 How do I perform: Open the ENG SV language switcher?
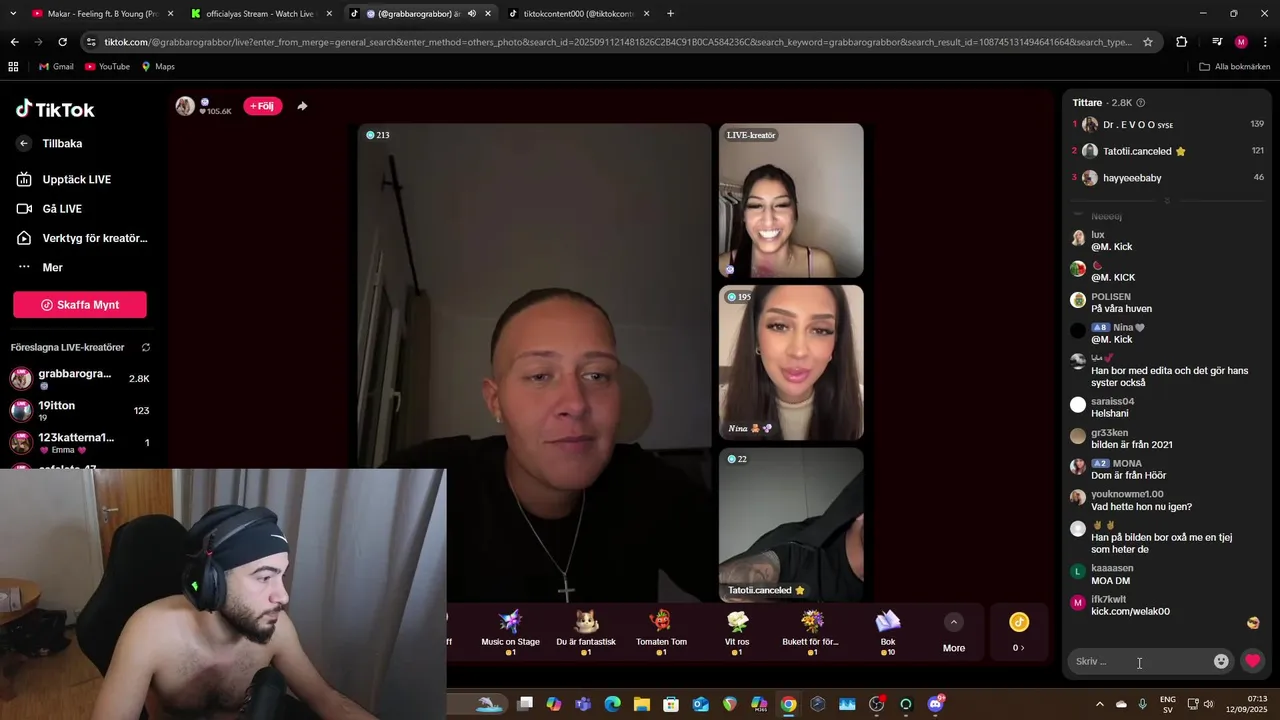click(x=1167, y=704)
